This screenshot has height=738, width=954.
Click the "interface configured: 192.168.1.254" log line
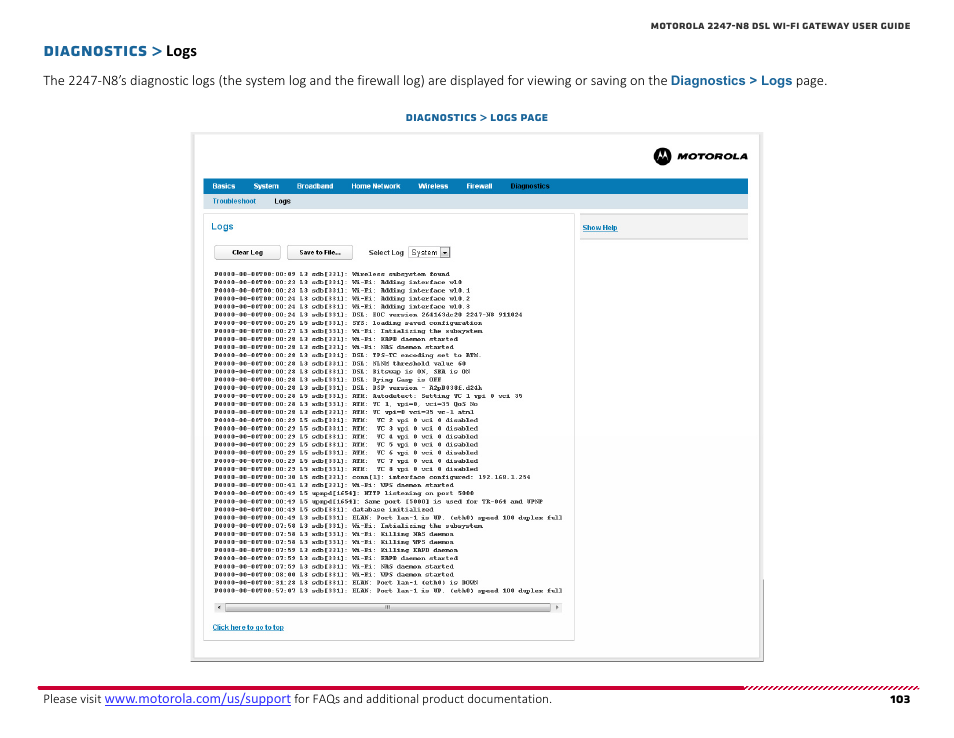[x=372, y=477]
